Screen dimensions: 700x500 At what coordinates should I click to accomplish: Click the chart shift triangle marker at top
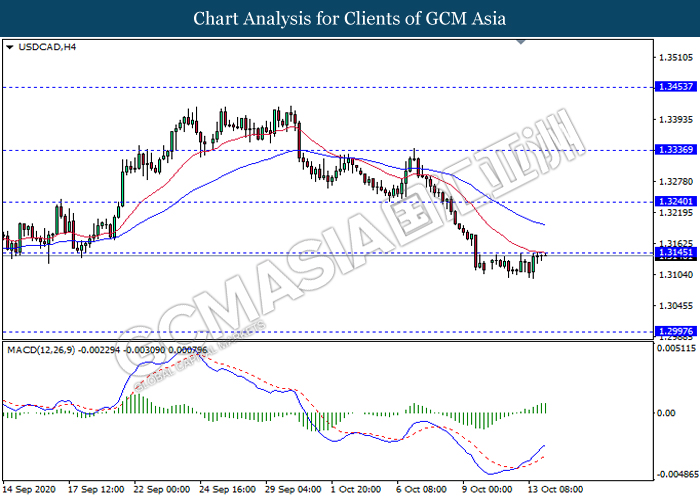(x=521, y=42)
